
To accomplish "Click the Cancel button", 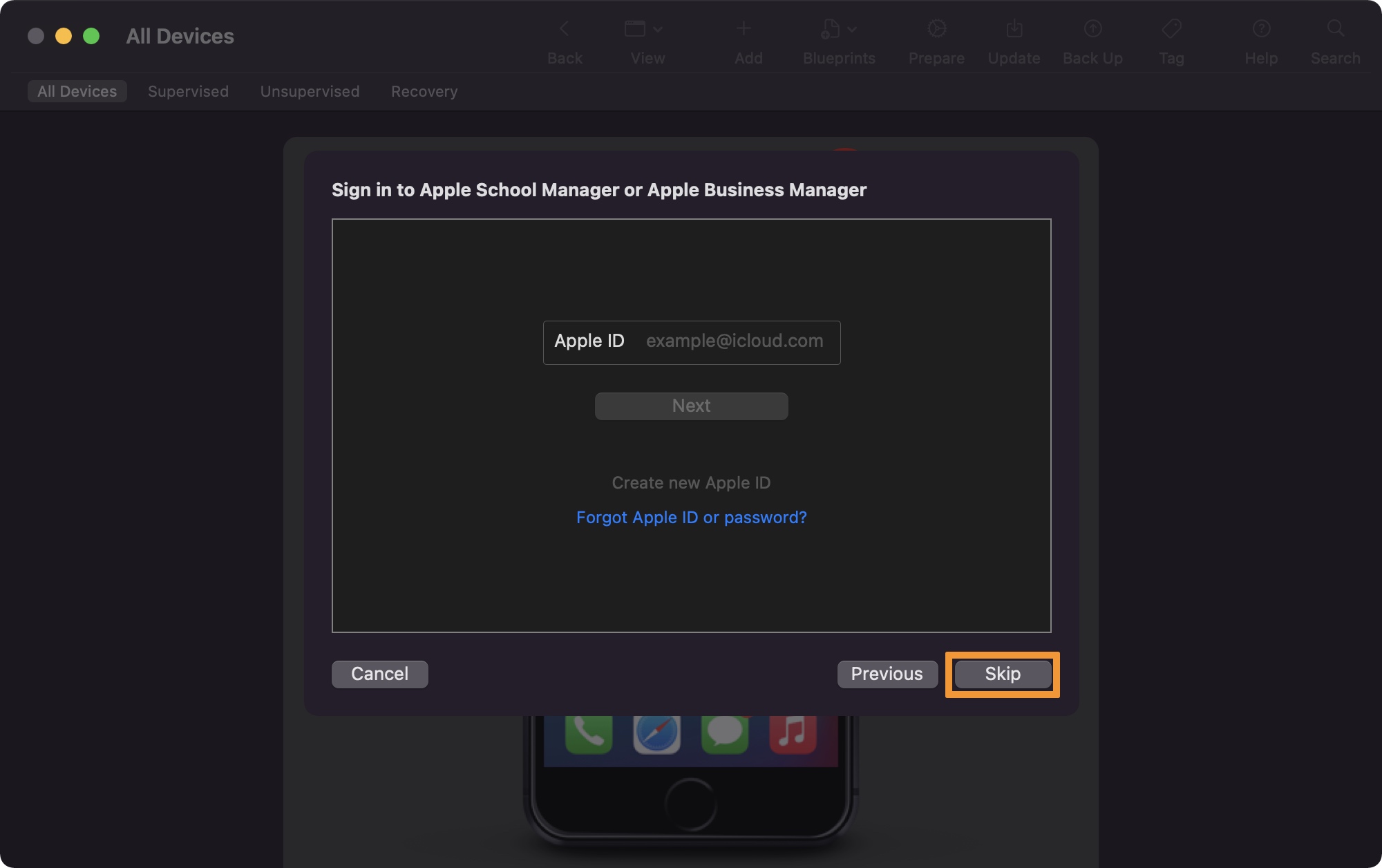I will pyautogui.click(x=379, y=674).
